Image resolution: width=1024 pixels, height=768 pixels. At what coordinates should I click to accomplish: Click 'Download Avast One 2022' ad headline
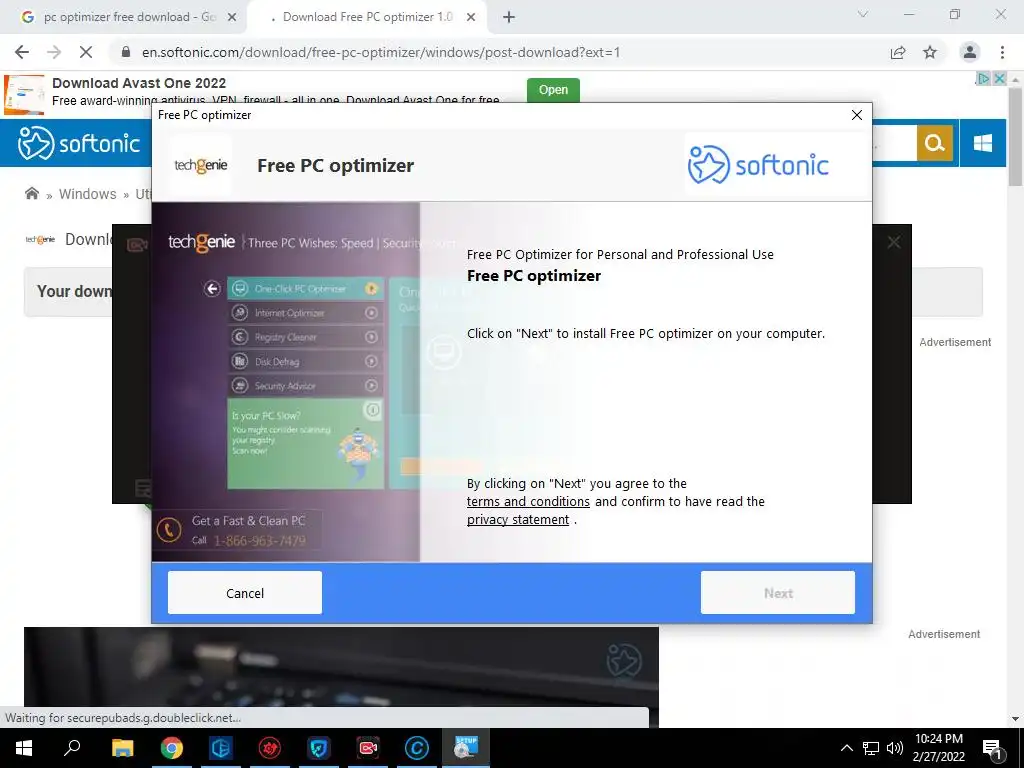coord(139,83)
